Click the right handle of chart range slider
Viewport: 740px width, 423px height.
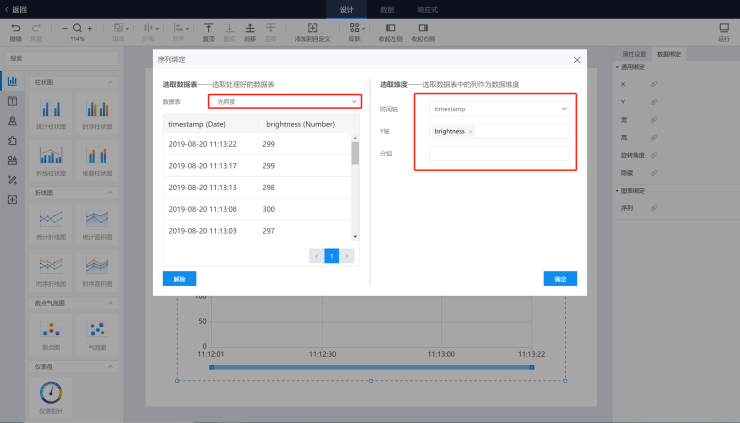click(532, 367)
